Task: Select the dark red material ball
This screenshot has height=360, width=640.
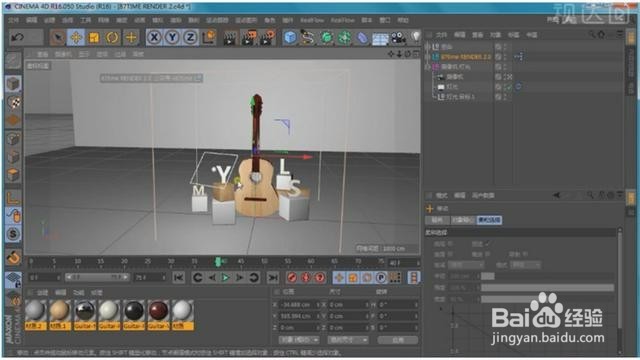Action: click(x=158, y=310)
